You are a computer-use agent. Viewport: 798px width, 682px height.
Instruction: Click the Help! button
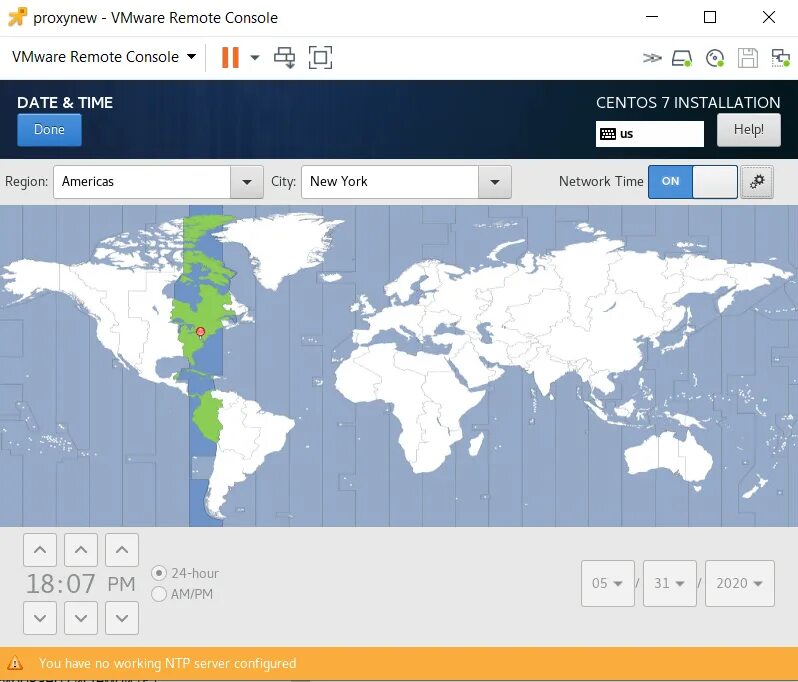[749, 130]
